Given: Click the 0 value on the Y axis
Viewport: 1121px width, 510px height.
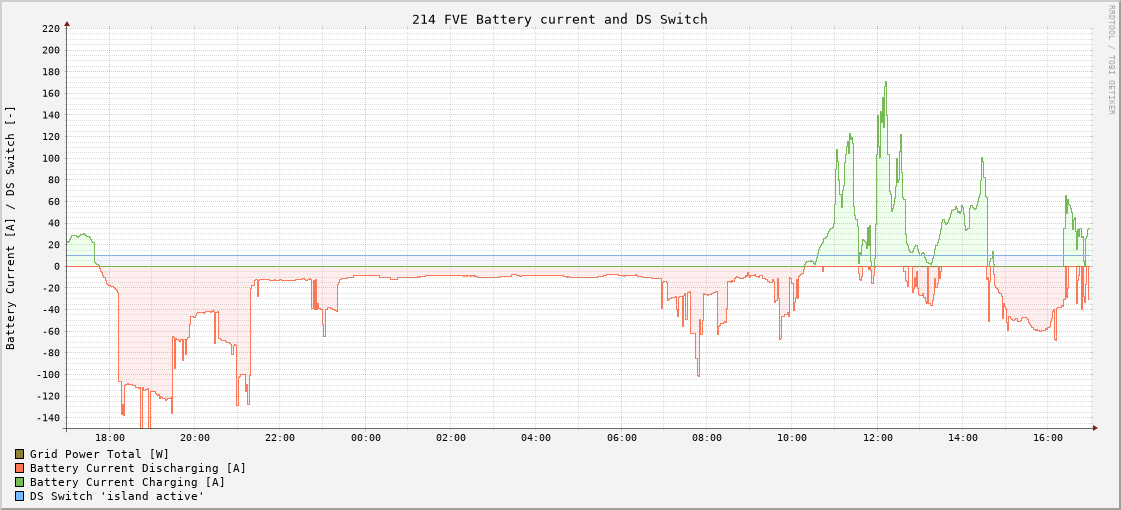Looking at the screenshot, I should click(57, 267).
